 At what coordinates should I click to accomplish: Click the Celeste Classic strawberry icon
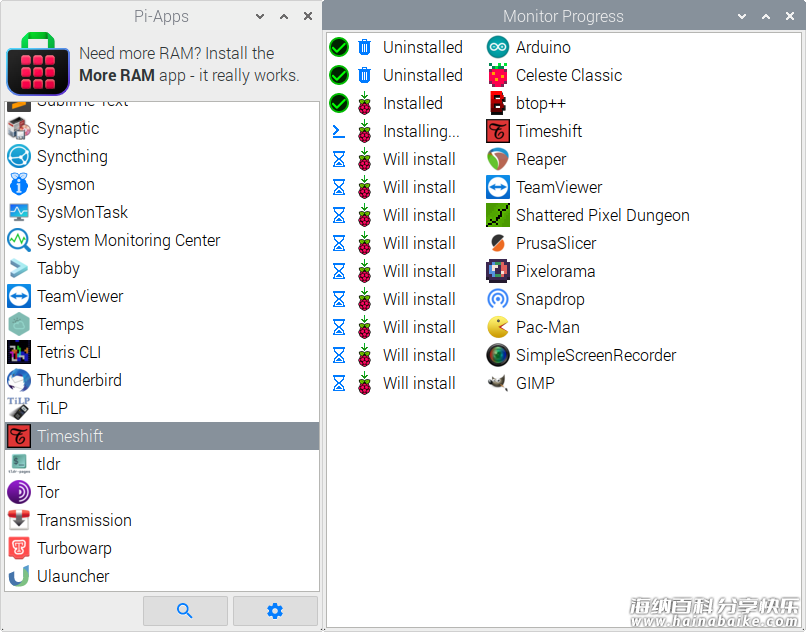498,75
